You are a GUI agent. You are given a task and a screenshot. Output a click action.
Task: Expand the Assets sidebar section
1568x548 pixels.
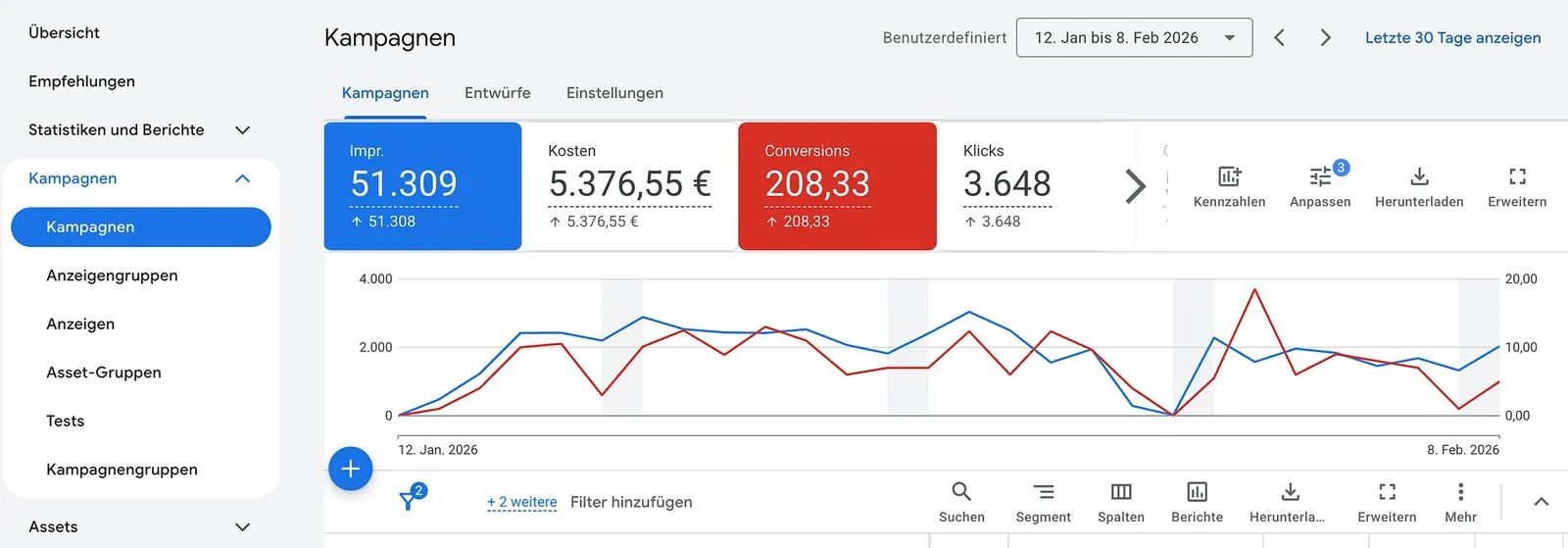[x=242, y=526]
